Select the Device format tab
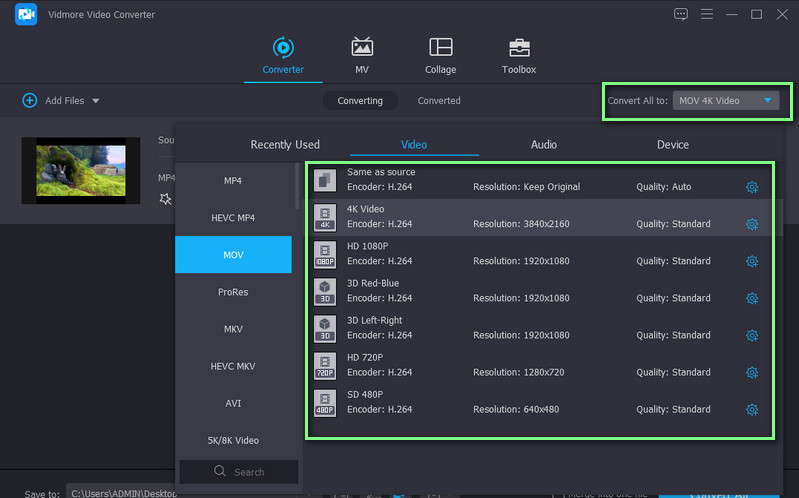Image resolution: width=799 pixels, height=498 pixels. point(673,145)
